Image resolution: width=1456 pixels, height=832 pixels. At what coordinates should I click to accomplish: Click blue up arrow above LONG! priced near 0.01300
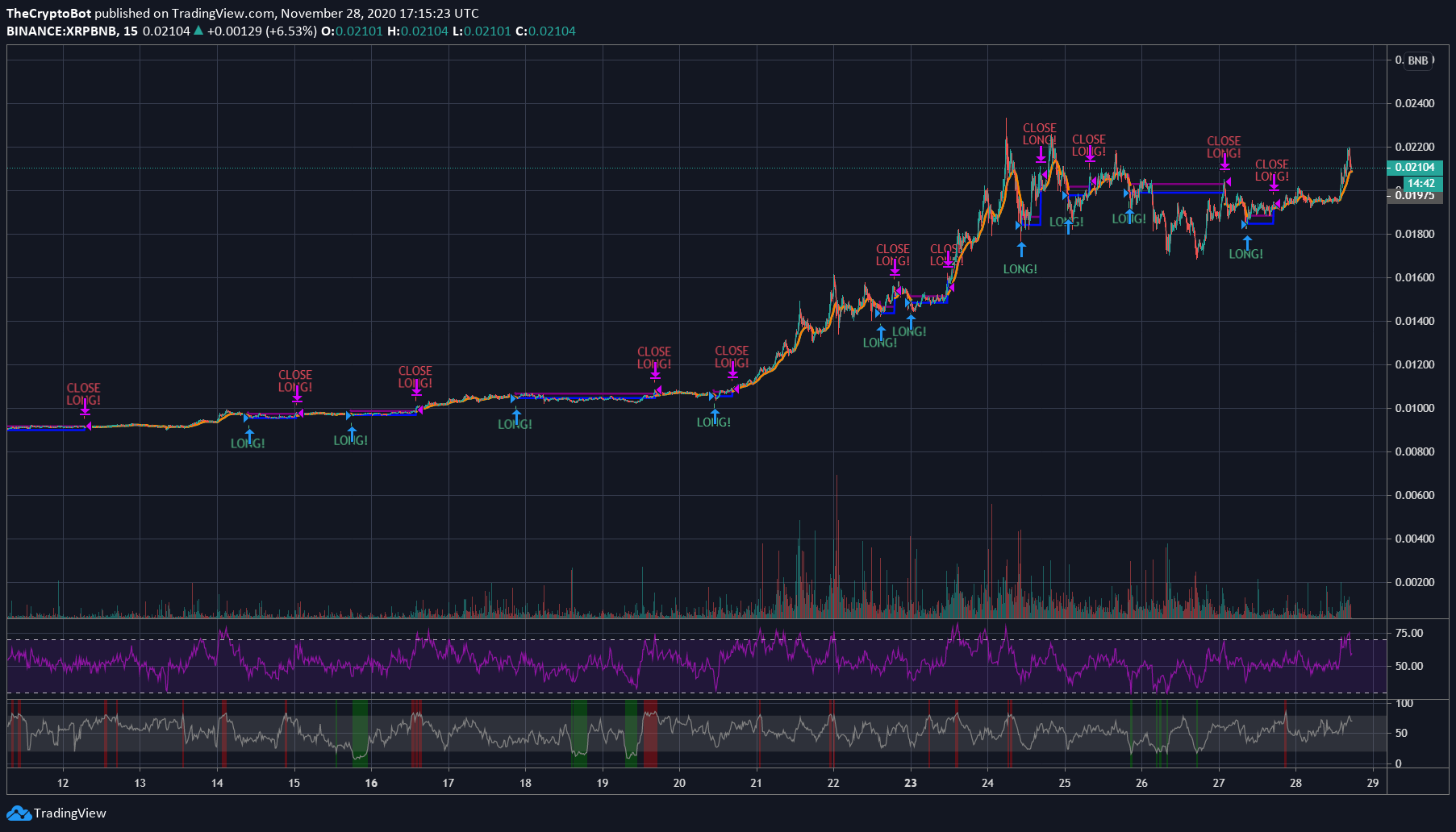(881, 331)
